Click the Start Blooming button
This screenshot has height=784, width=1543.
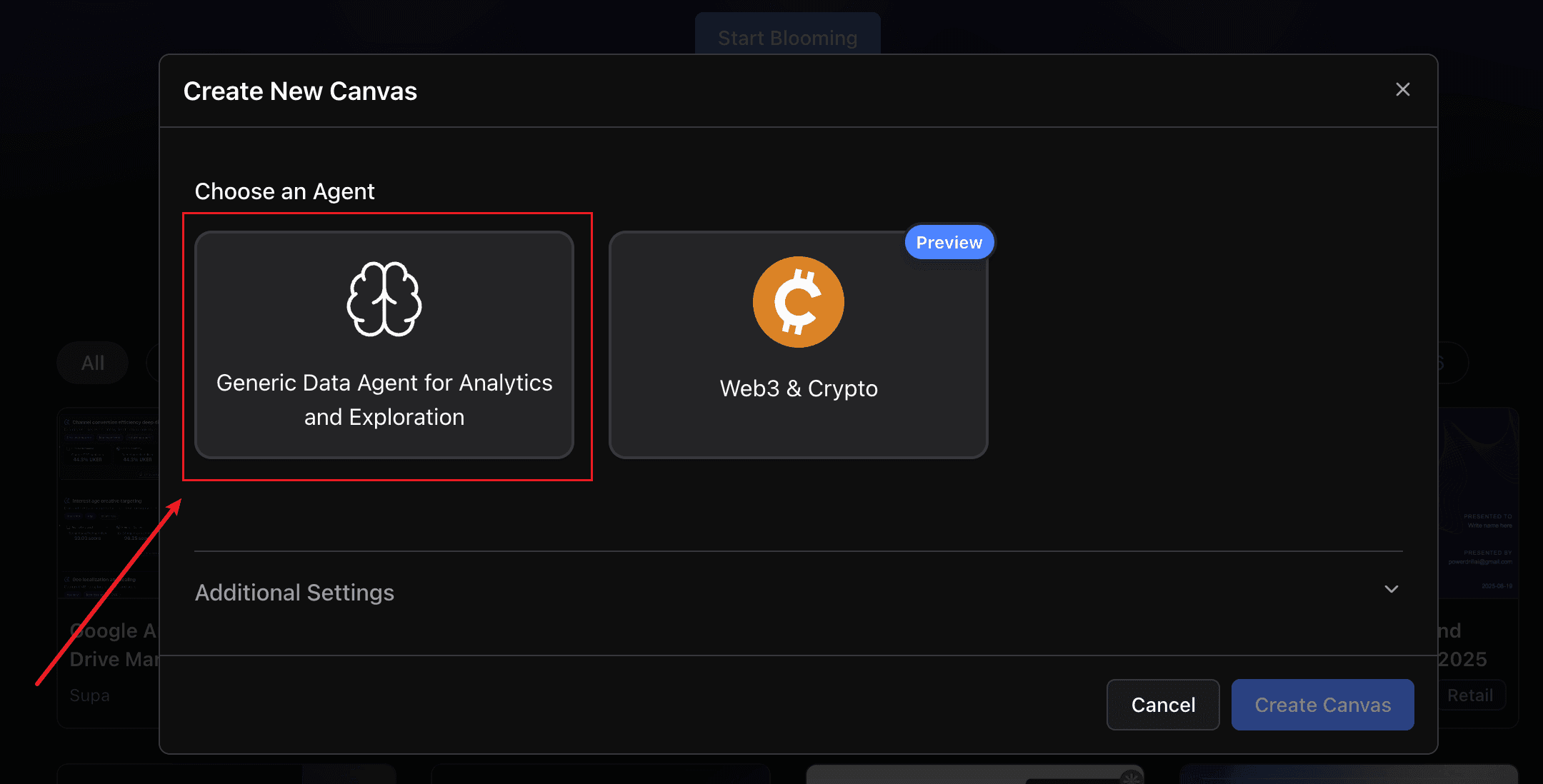788,34
